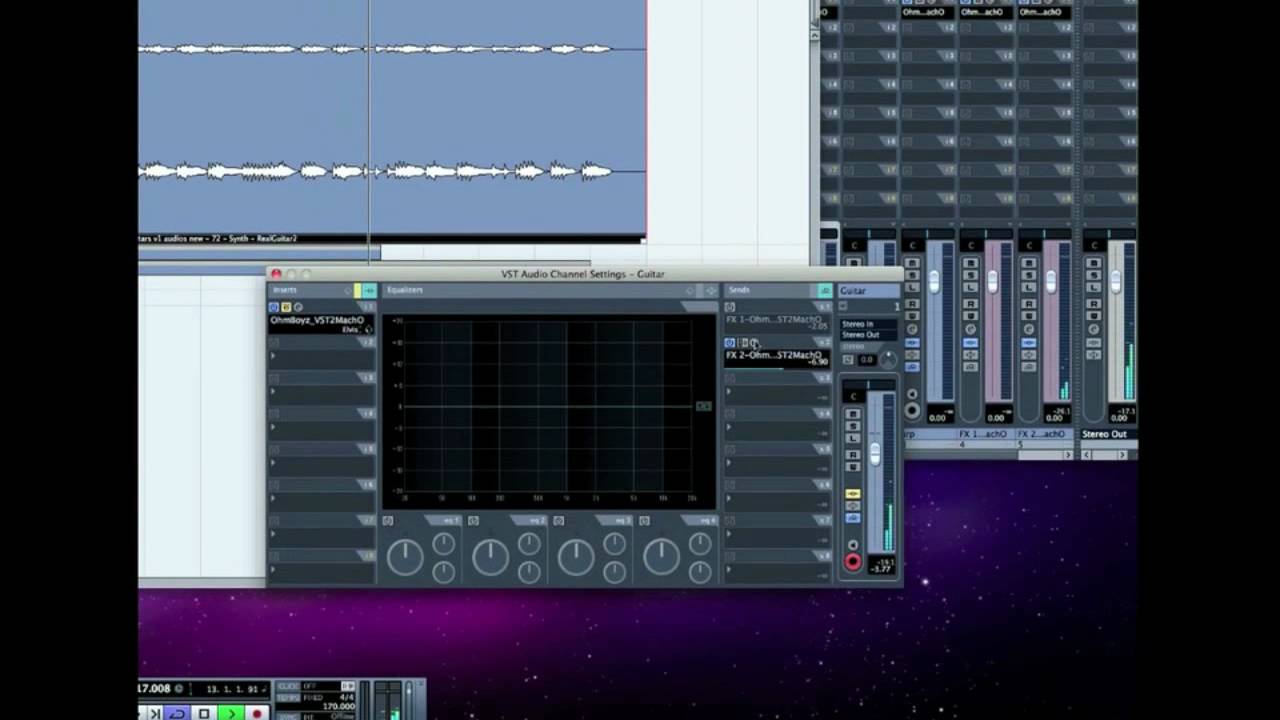The width and height of the screenshot is (1280, 720).
Task: Click the Guitar channel name field
Action: pyautogui.click(x=869, y=290)
